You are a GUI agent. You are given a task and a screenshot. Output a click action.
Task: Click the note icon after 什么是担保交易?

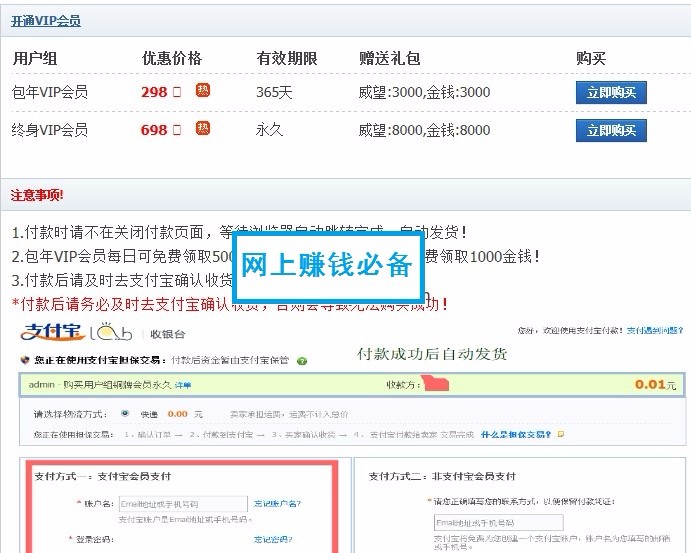[561, 434]
